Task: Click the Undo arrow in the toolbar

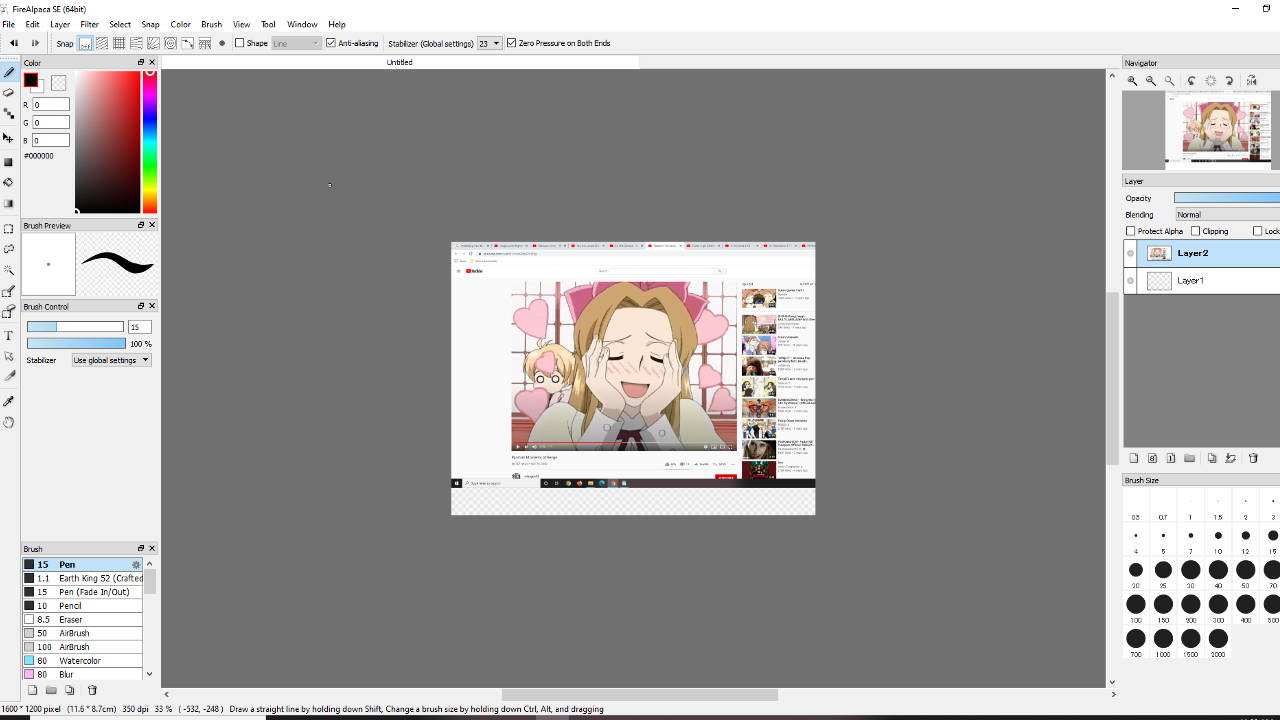Action: point(14,43)
